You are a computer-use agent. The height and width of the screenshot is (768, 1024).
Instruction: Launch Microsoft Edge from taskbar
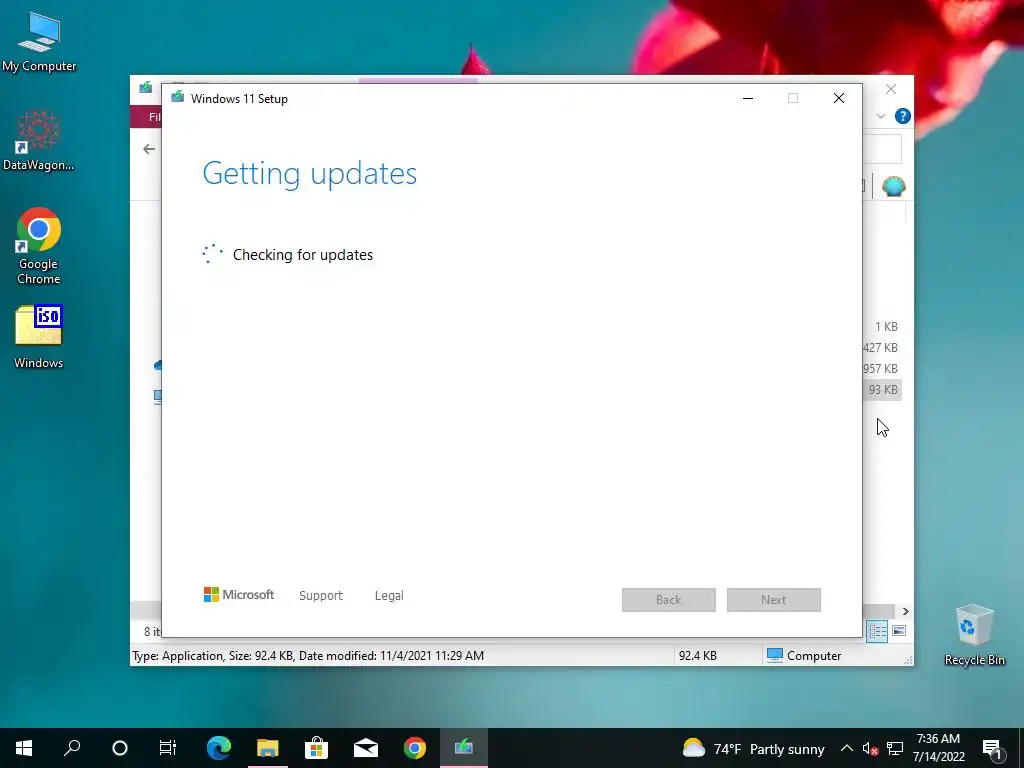(219, 748)
